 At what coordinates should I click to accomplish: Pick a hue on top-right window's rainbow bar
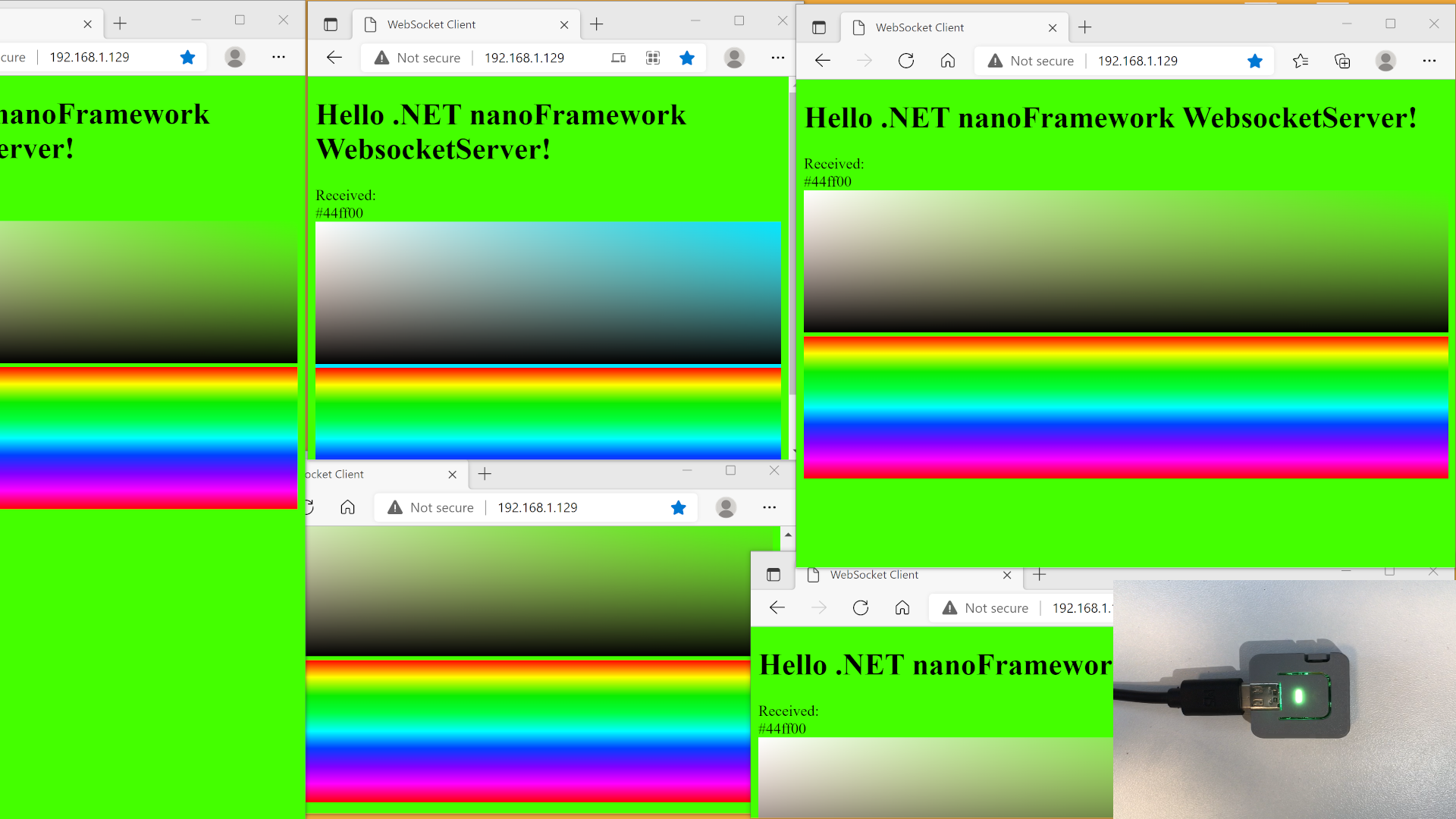point(1126,407)
